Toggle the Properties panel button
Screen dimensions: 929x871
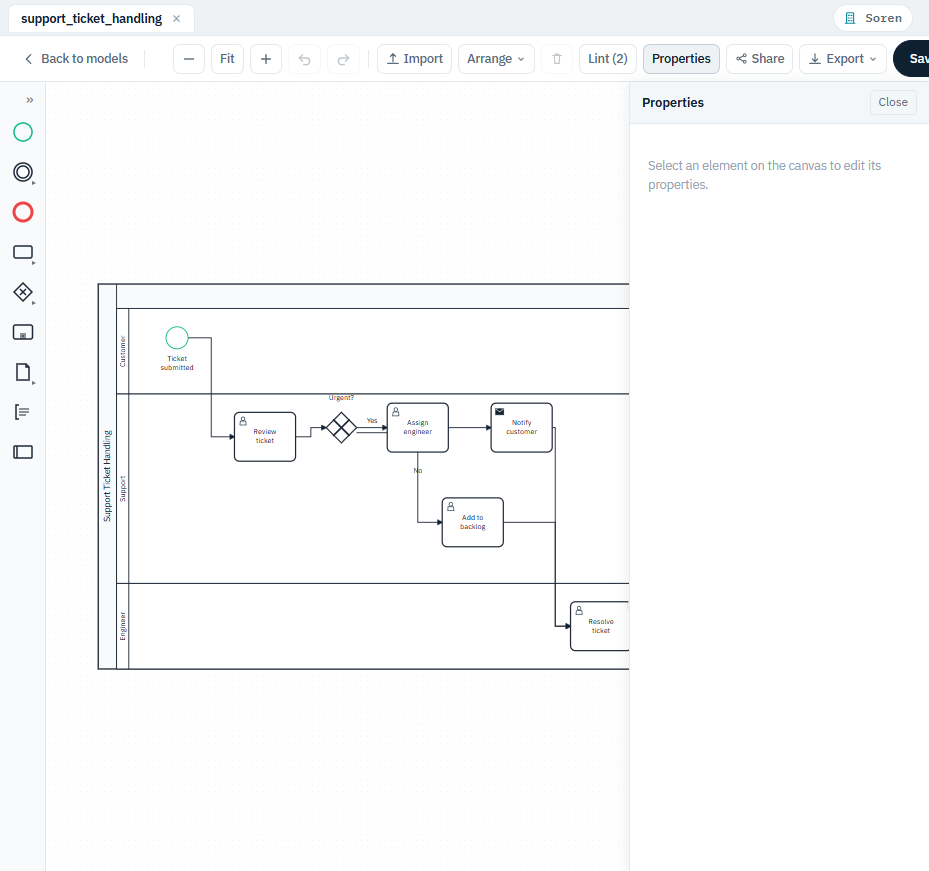point(681,59)
